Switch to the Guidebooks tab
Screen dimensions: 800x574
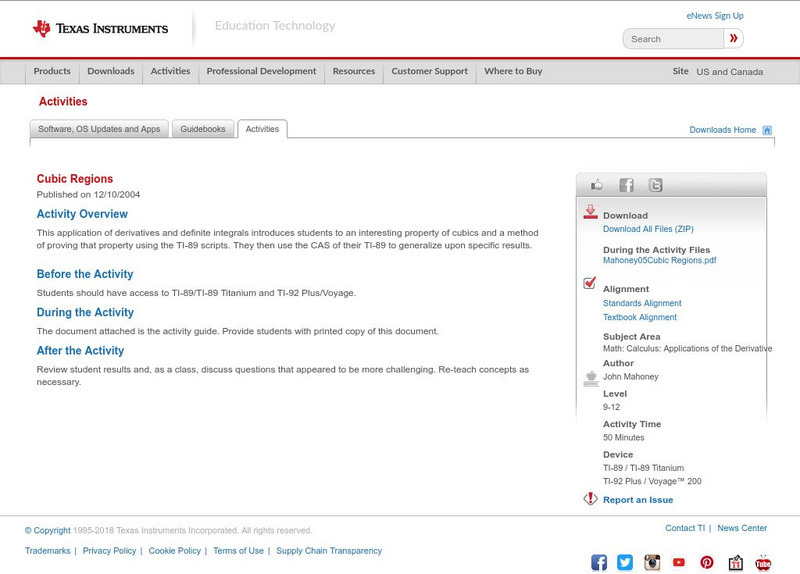203,129
